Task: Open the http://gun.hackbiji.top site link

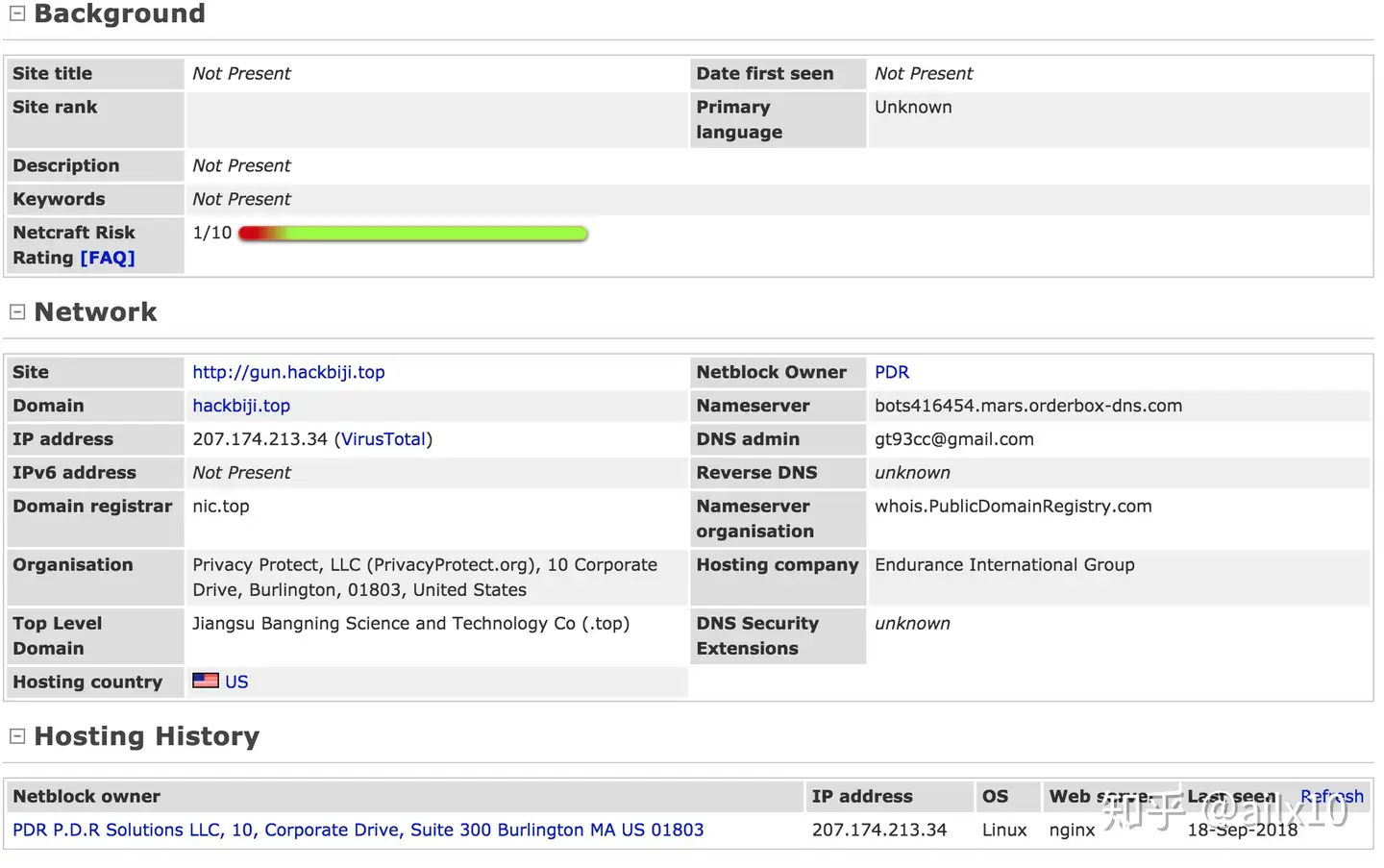Action: 288,372
